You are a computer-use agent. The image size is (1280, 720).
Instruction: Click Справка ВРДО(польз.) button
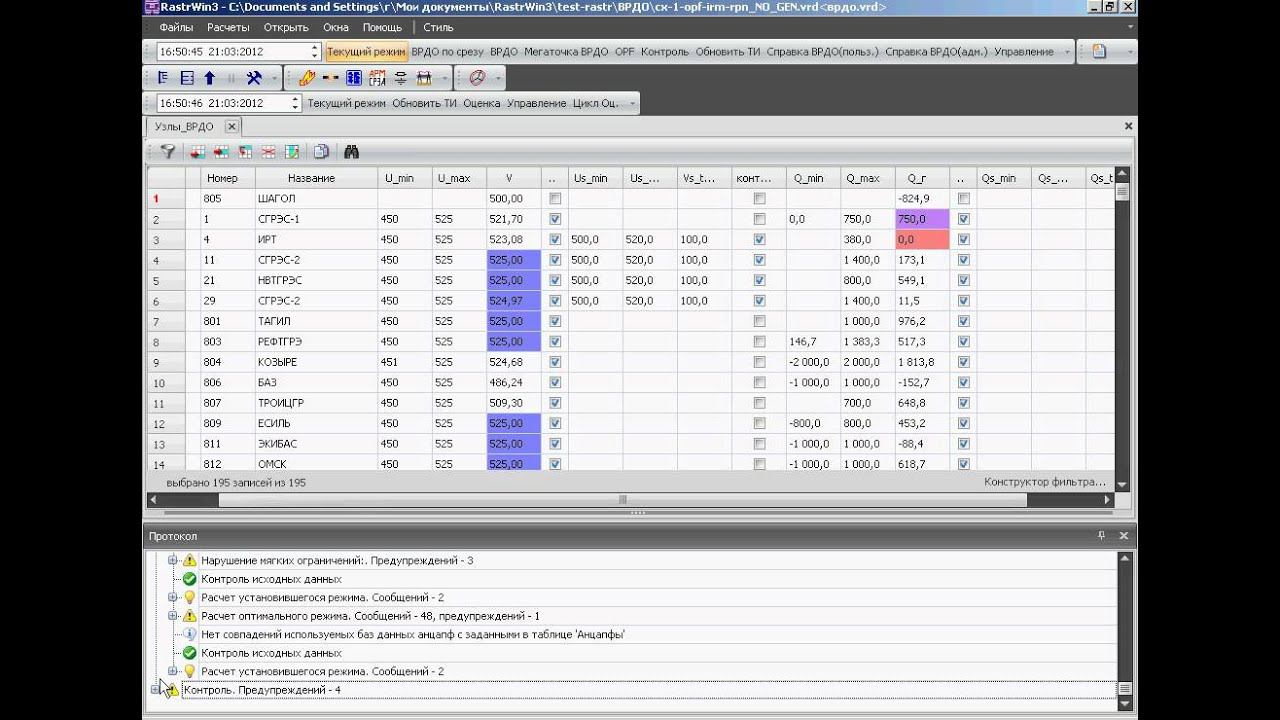click(x=823, y=51)
